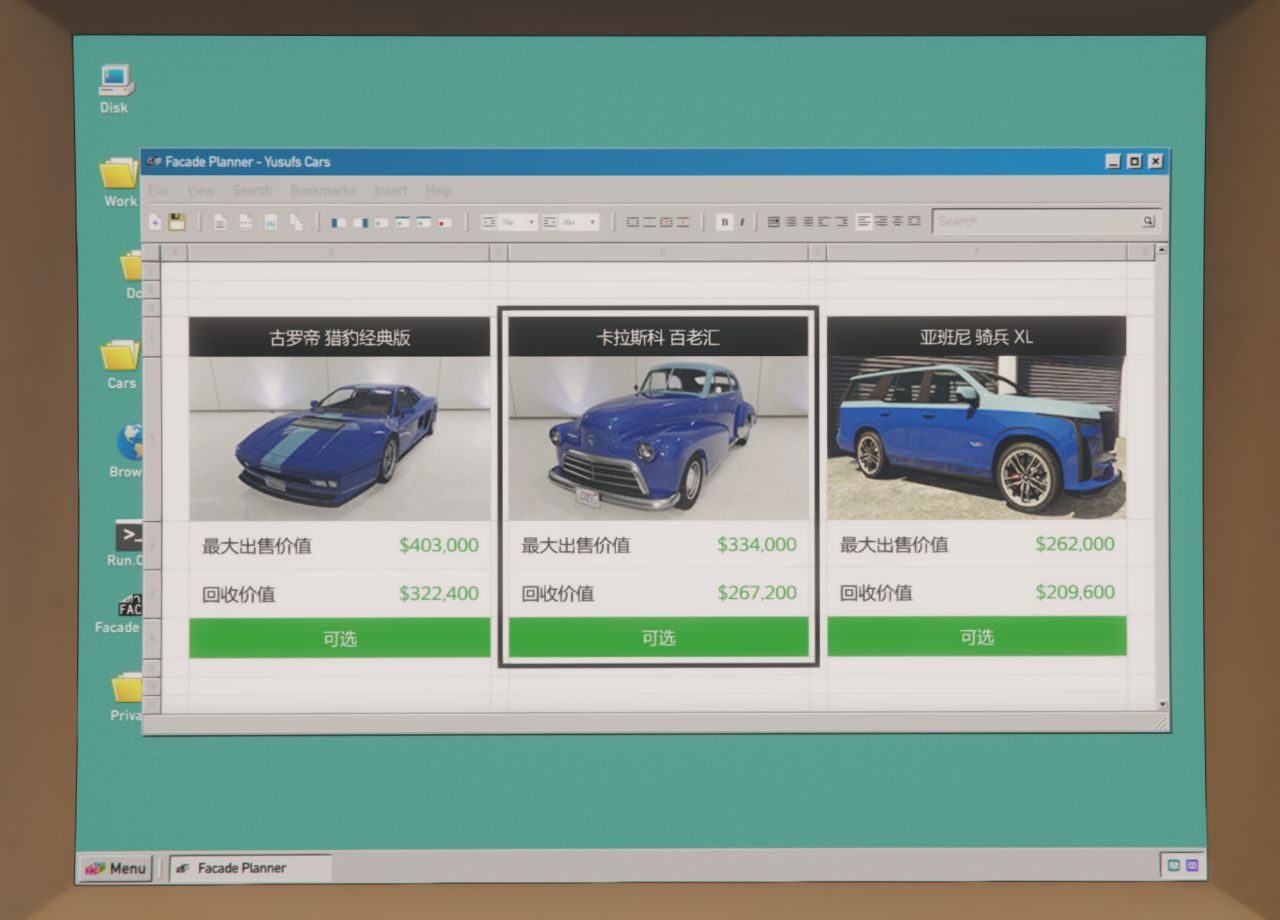The width and height of the screenshot is (1280, 920).
Task: Close the Facade Planner window
Action: pyautogui.click(x=1155, y=161)
